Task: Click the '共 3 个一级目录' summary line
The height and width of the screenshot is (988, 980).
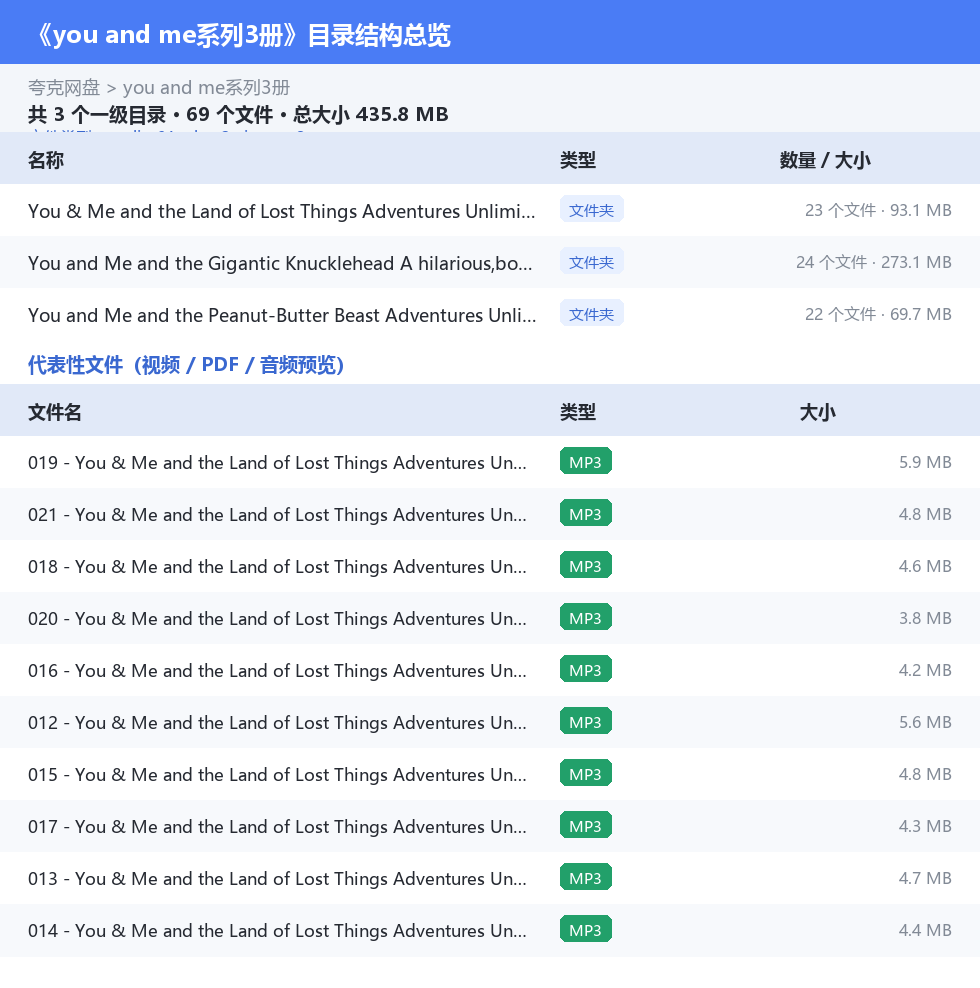Action: [238, 114]
